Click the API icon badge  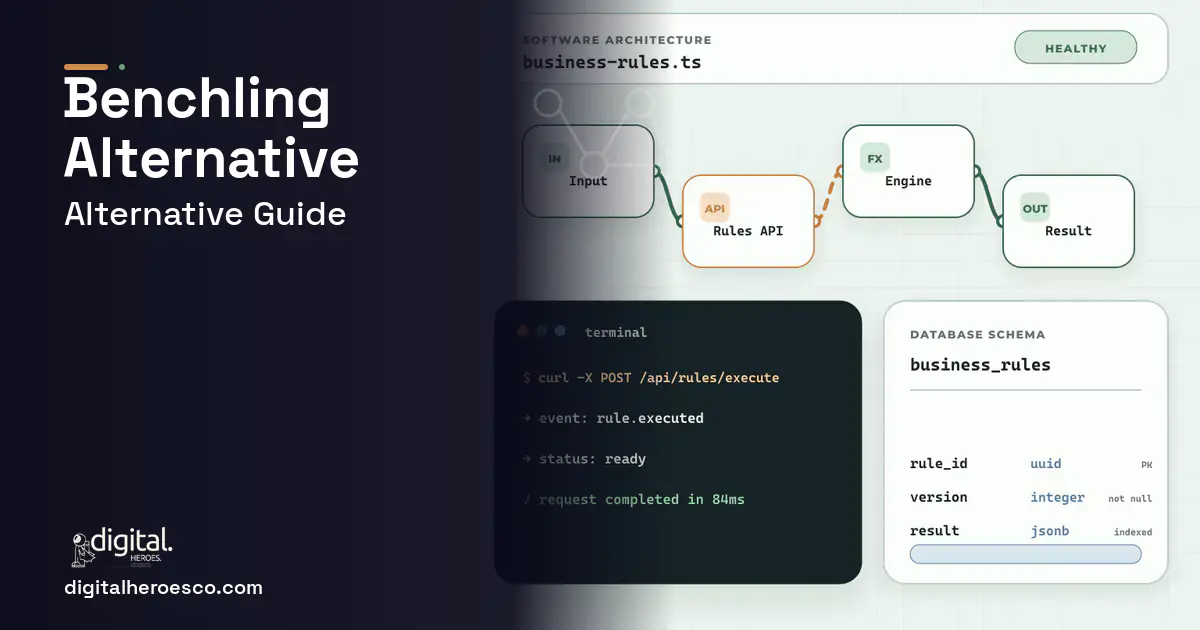click(x=714, y=208)
